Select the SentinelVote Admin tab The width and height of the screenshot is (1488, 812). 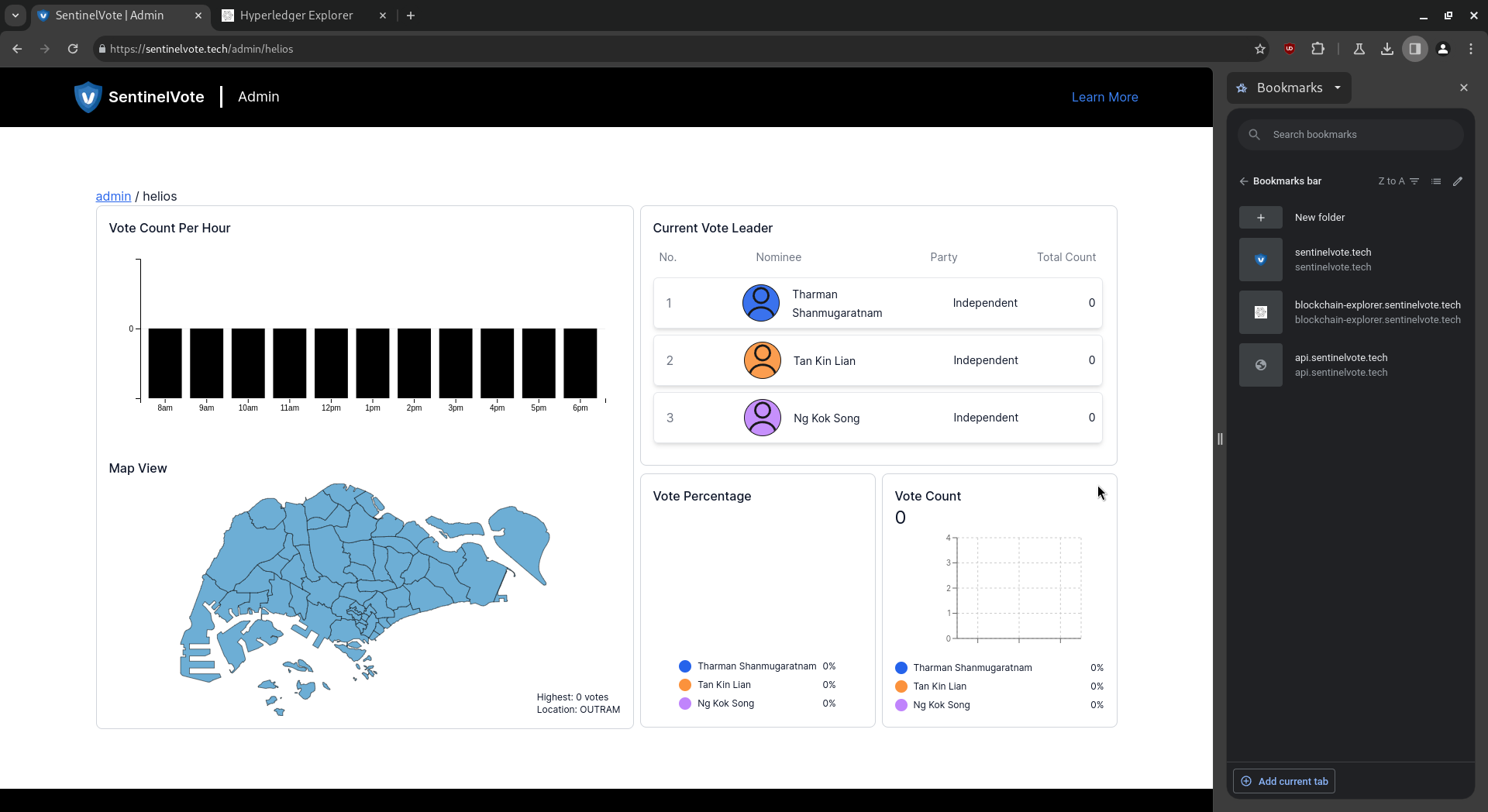click(110, 15)
